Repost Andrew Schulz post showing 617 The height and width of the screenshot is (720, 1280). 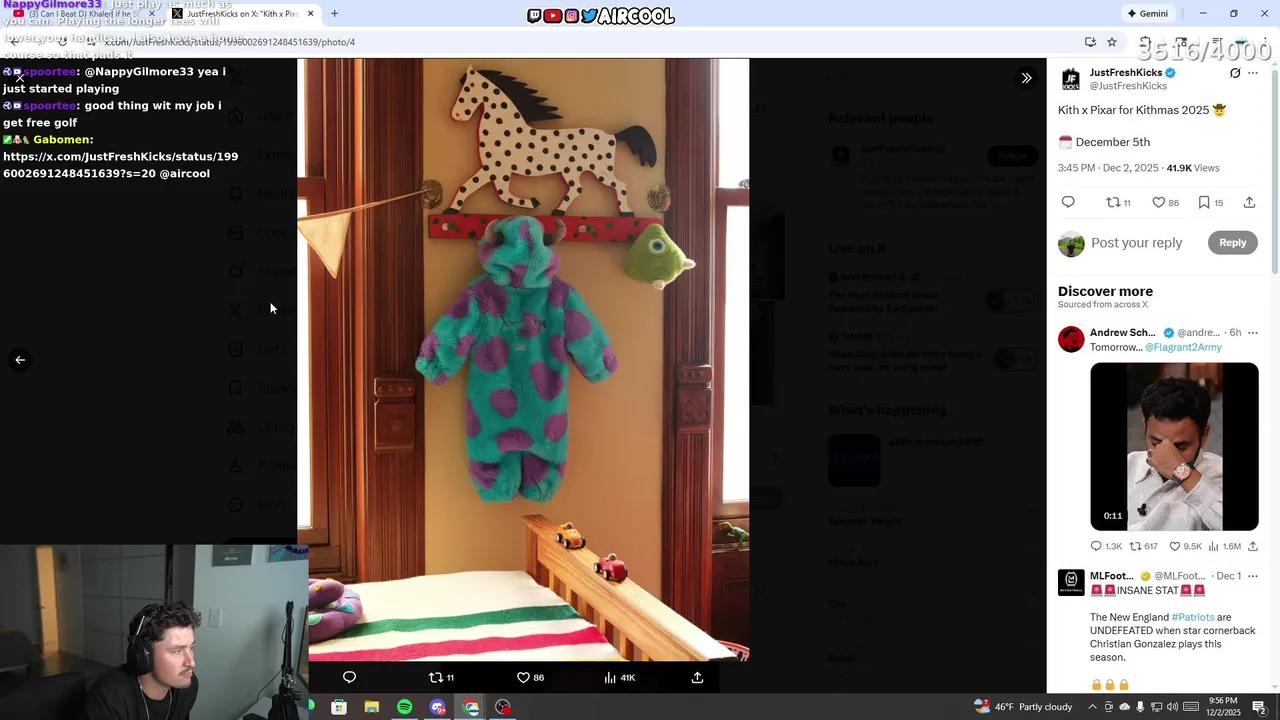(x=1143, y=546)
